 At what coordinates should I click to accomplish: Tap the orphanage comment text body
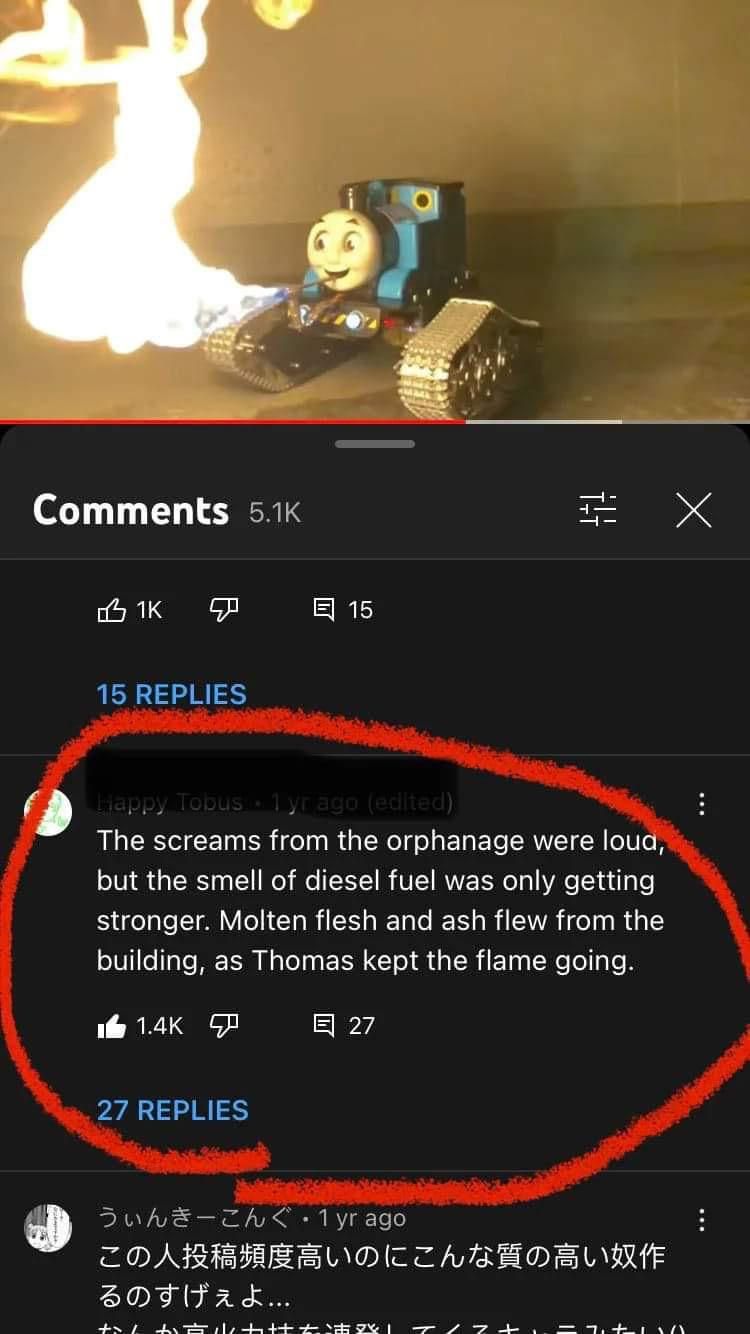[380, 900]
